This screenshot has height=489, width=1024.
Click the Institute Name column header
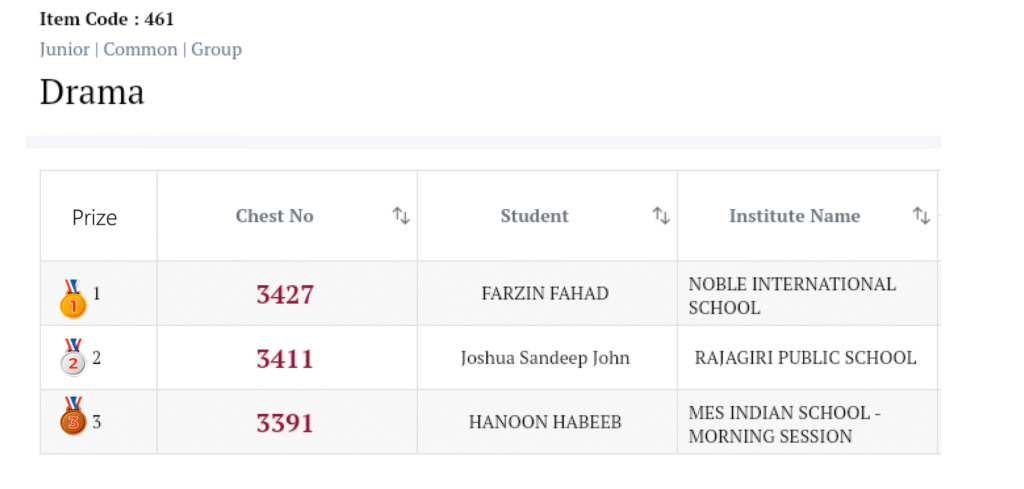pos(794,216)
